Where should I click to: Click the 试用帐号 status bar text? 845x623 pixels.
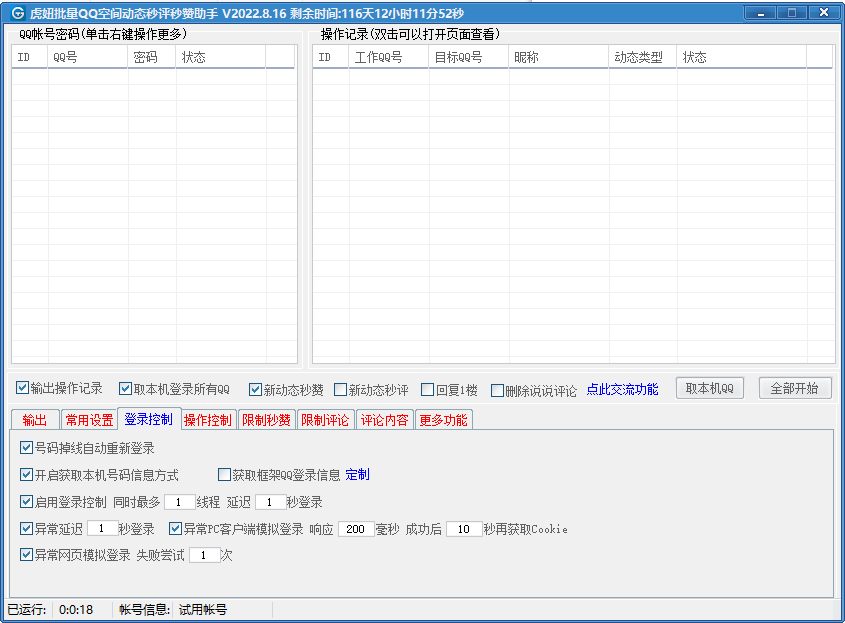pos(203,610)
